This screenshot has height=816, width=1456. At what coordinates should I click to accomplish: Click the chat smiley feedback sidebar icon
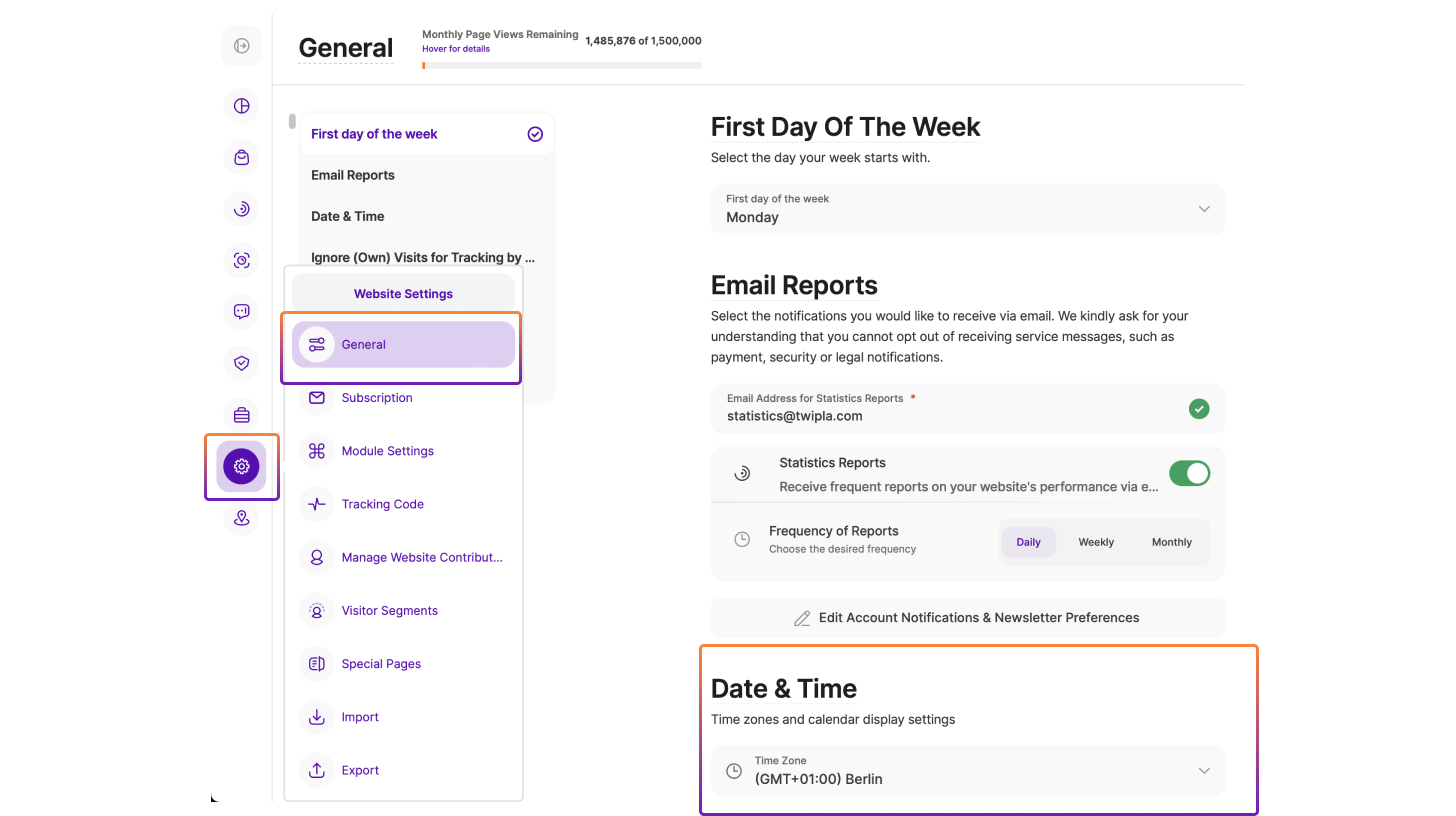pos(241,311)
